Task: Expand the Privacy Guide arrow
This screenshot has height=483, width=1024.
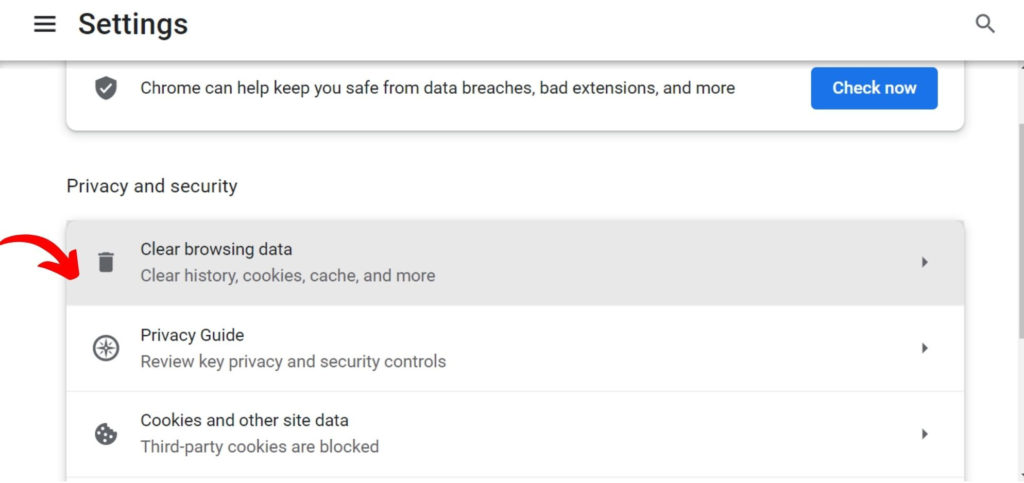Action: pos(925,348)
